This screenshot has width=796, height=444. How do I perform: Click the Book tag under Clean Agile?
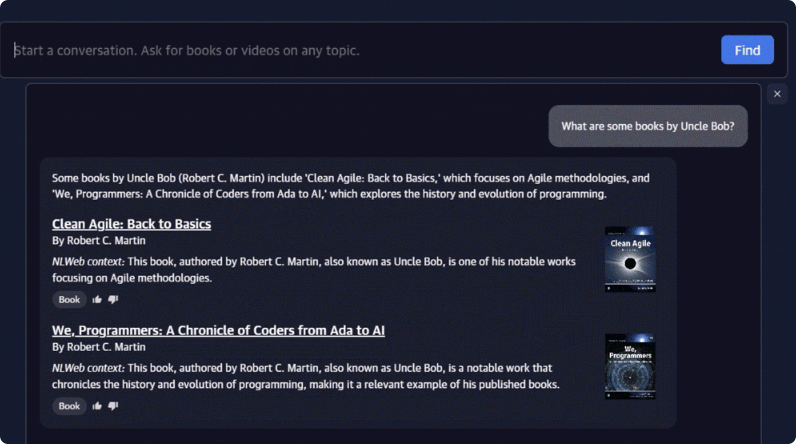[69, 299]
